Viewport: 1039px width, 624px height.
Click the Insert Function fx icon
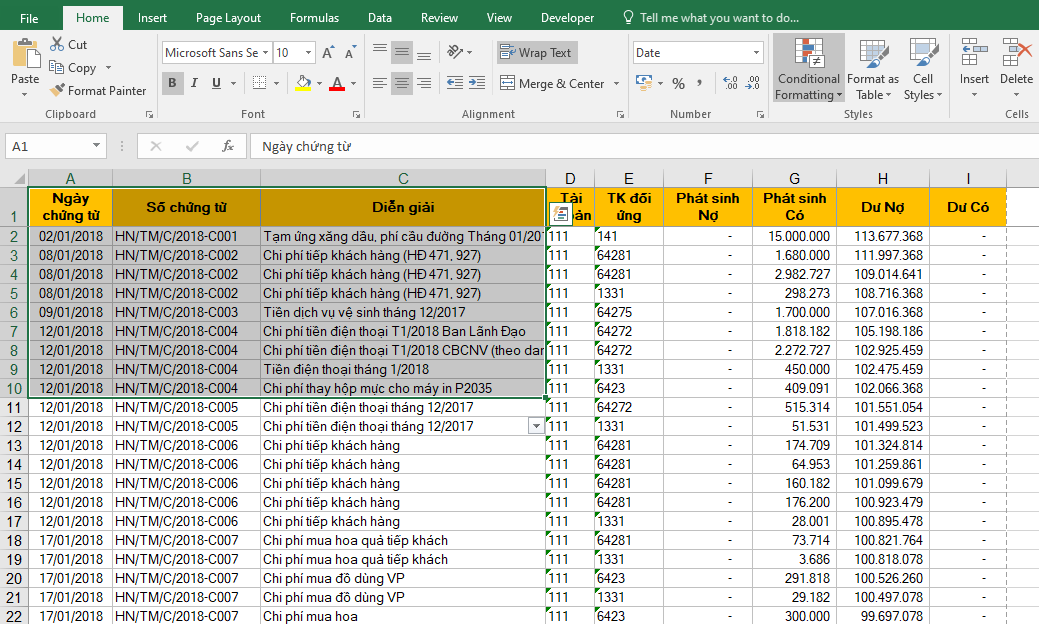pyautogui.click(x=228, y=146)
